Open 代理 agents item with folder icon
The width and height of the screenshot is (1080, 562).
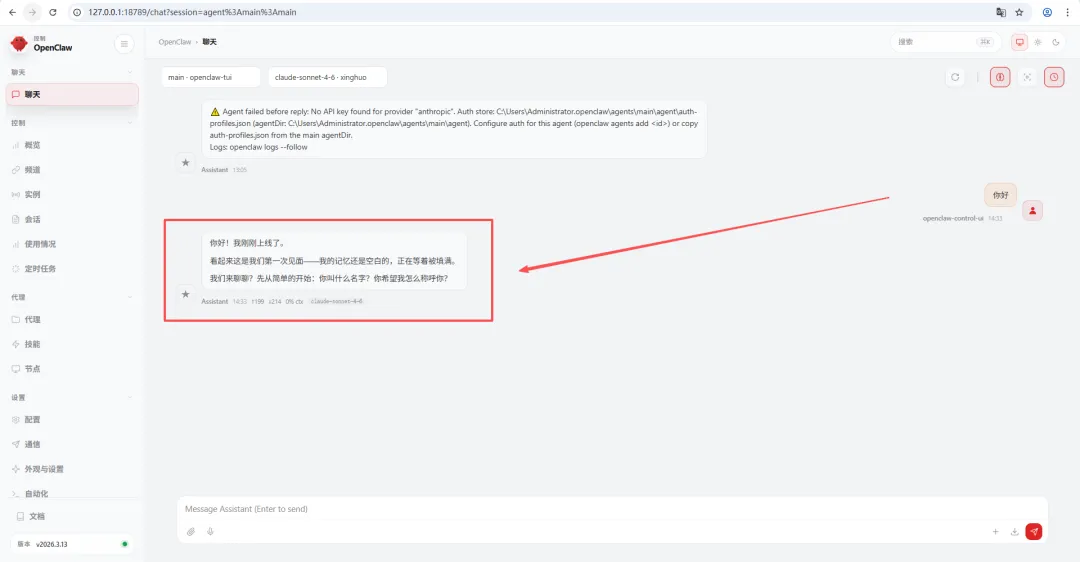(x=72, y=320)
